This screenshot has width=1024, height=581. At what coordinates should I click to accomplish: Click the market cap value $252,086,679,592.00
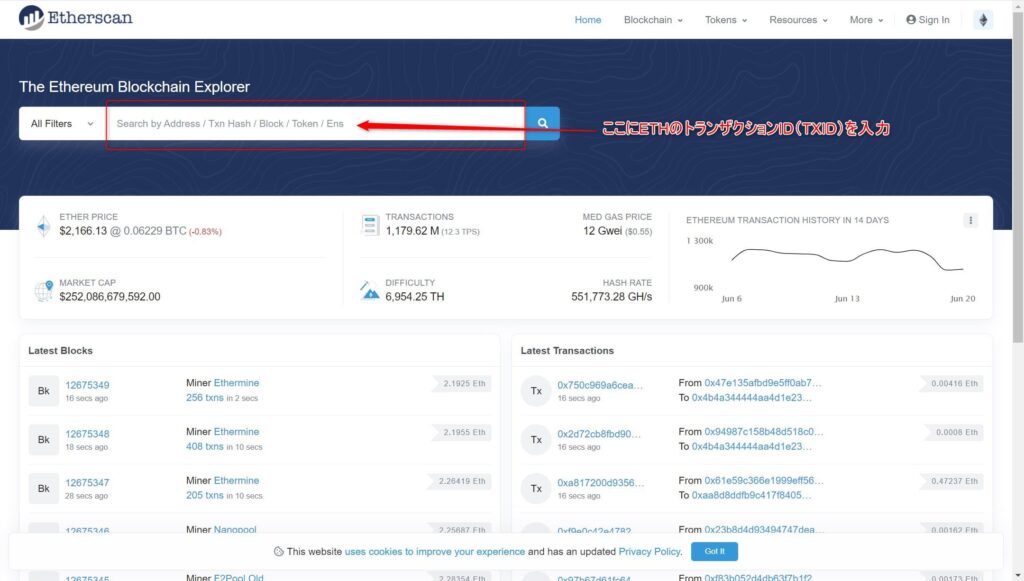(110, 297)
